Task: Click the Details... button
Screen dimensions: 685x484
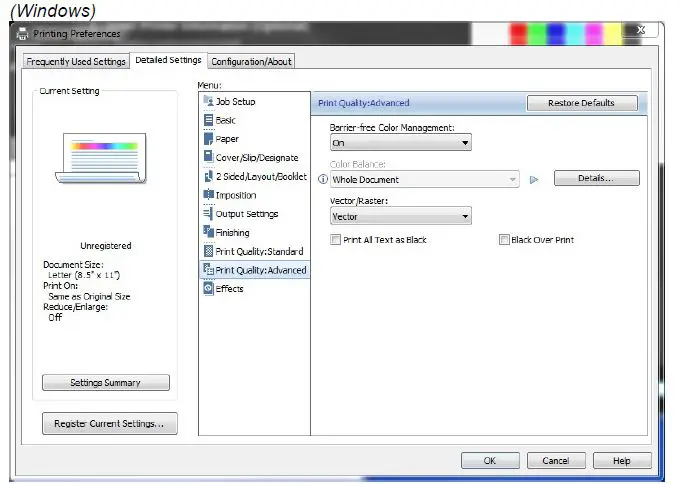Action: (596, 178)
